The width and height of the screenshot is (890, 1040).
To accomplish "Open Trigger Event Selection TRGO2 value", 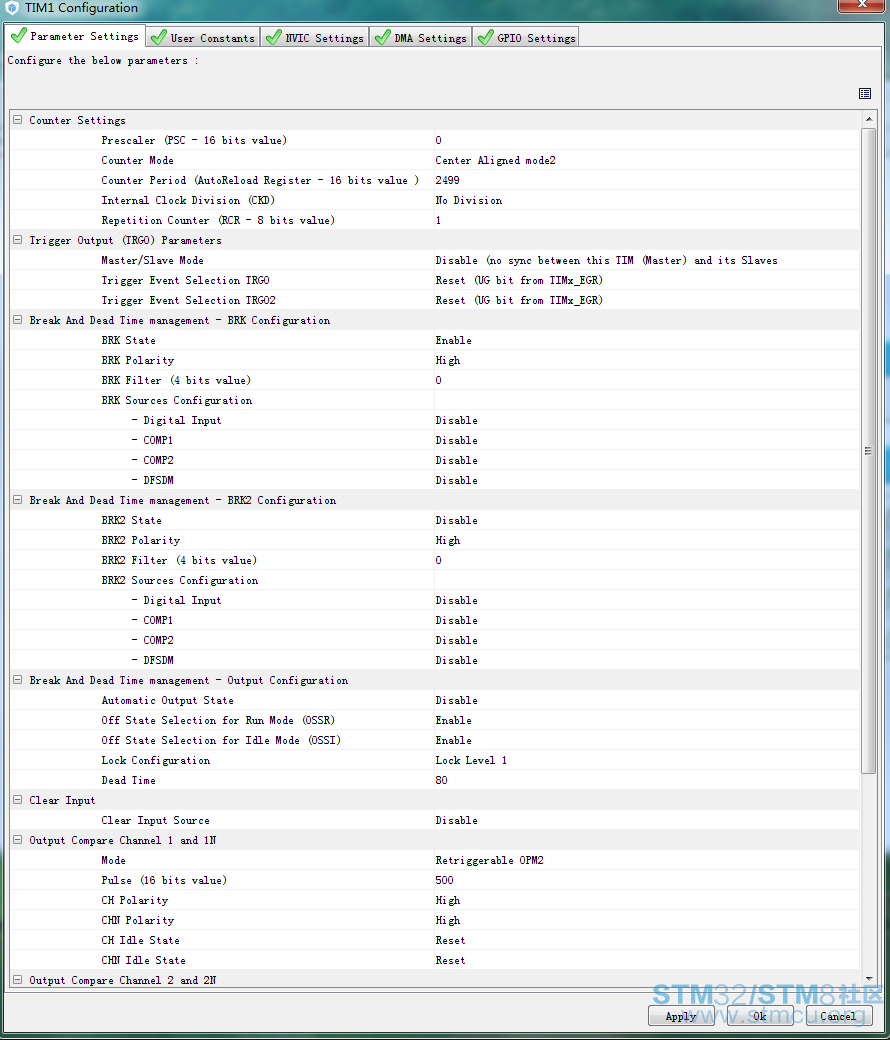I will (647, 300).
